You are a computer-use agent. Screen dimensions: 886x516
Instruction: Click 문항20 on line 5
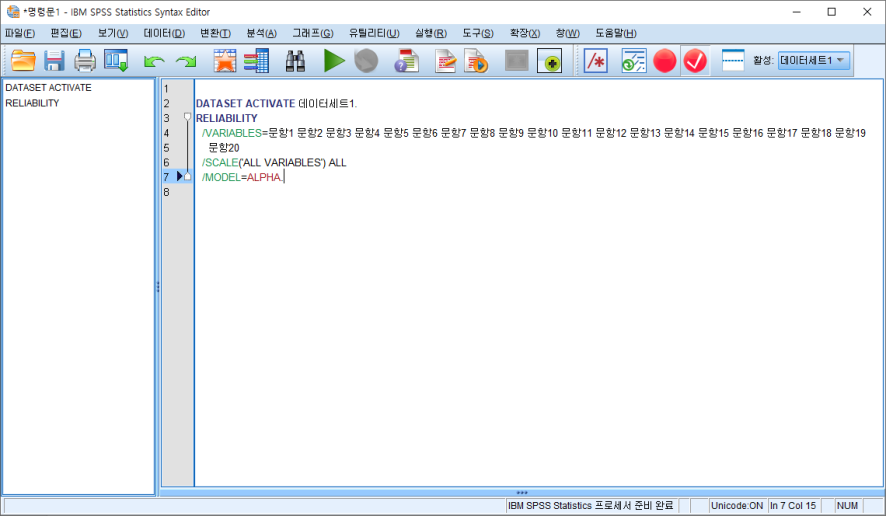pyautogui.click(x=224, y=148)
